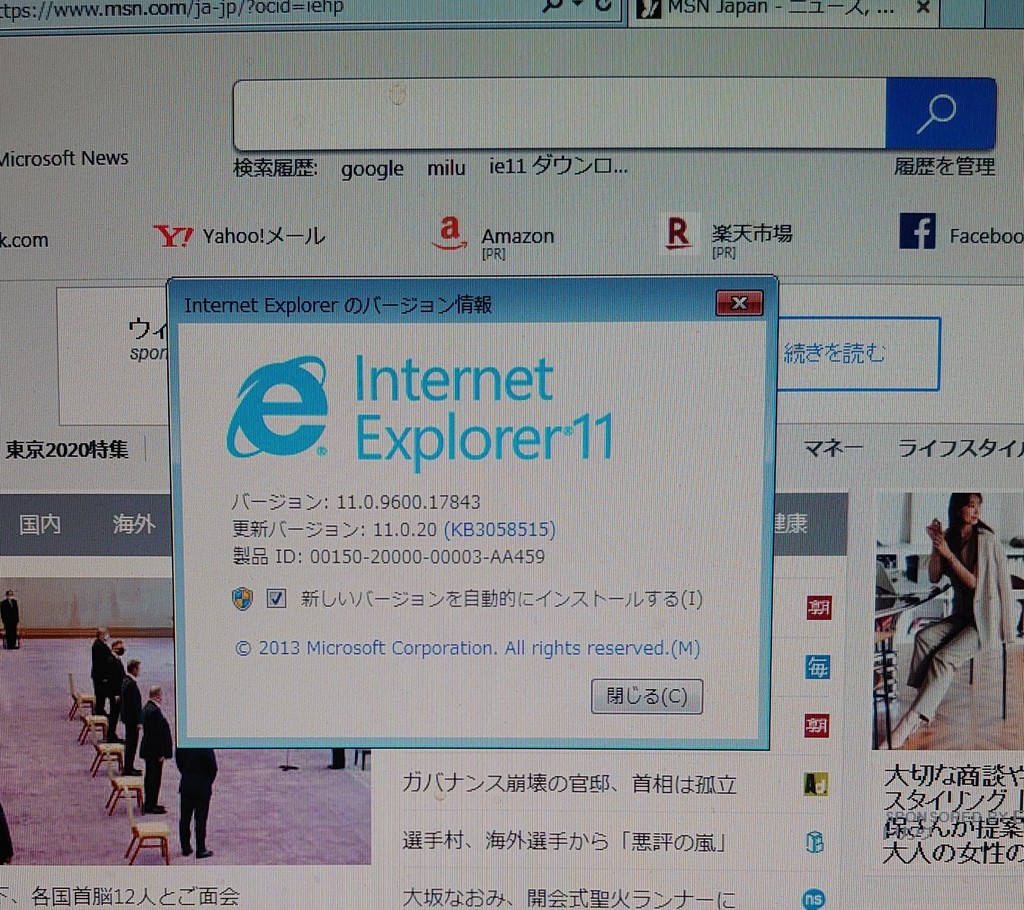
Task: Select 'milu' in search history
Action: (446, 168)
